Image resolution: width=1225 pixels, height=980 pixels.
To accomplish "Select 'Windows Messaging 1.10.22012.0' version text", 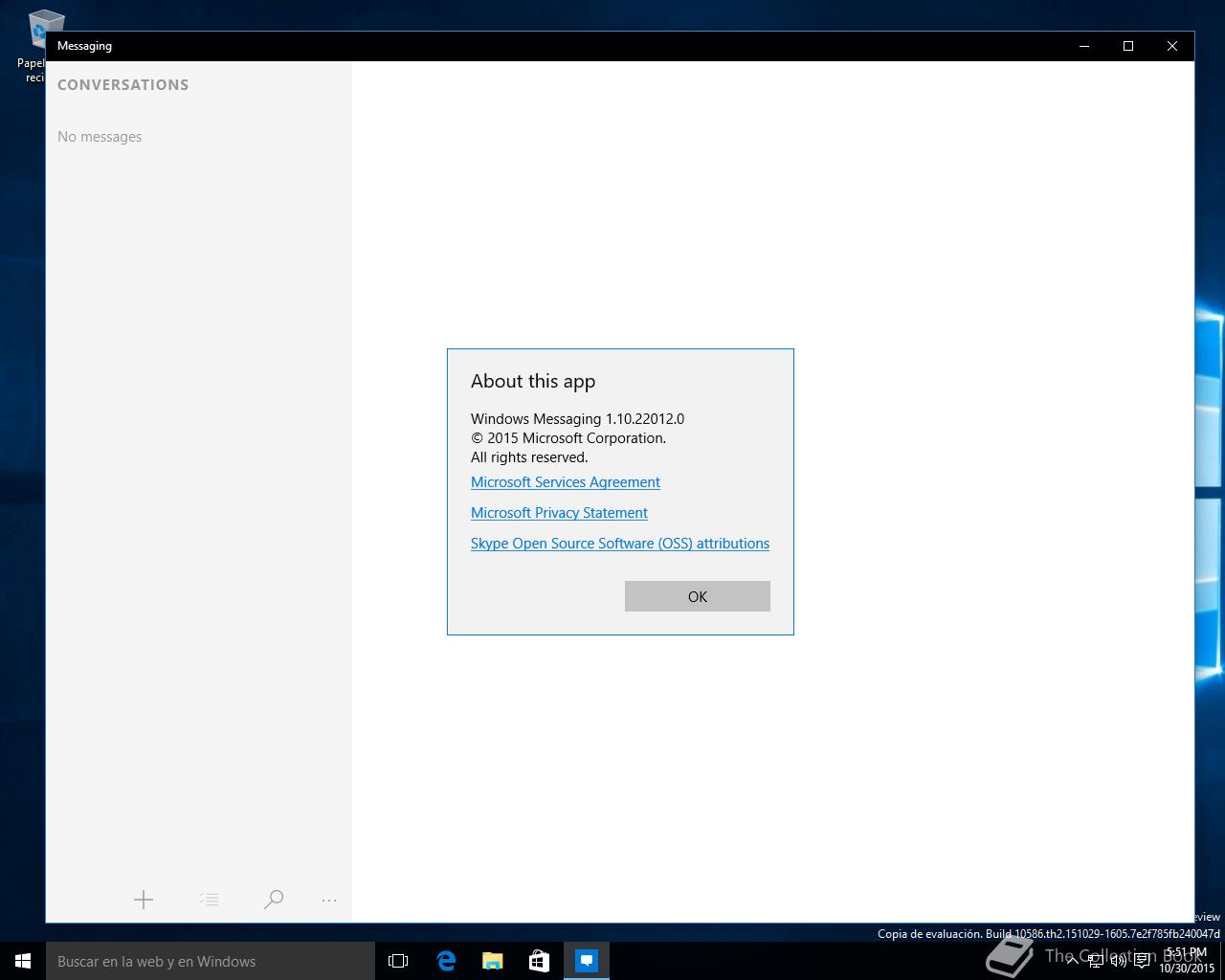I will point(577,419).
